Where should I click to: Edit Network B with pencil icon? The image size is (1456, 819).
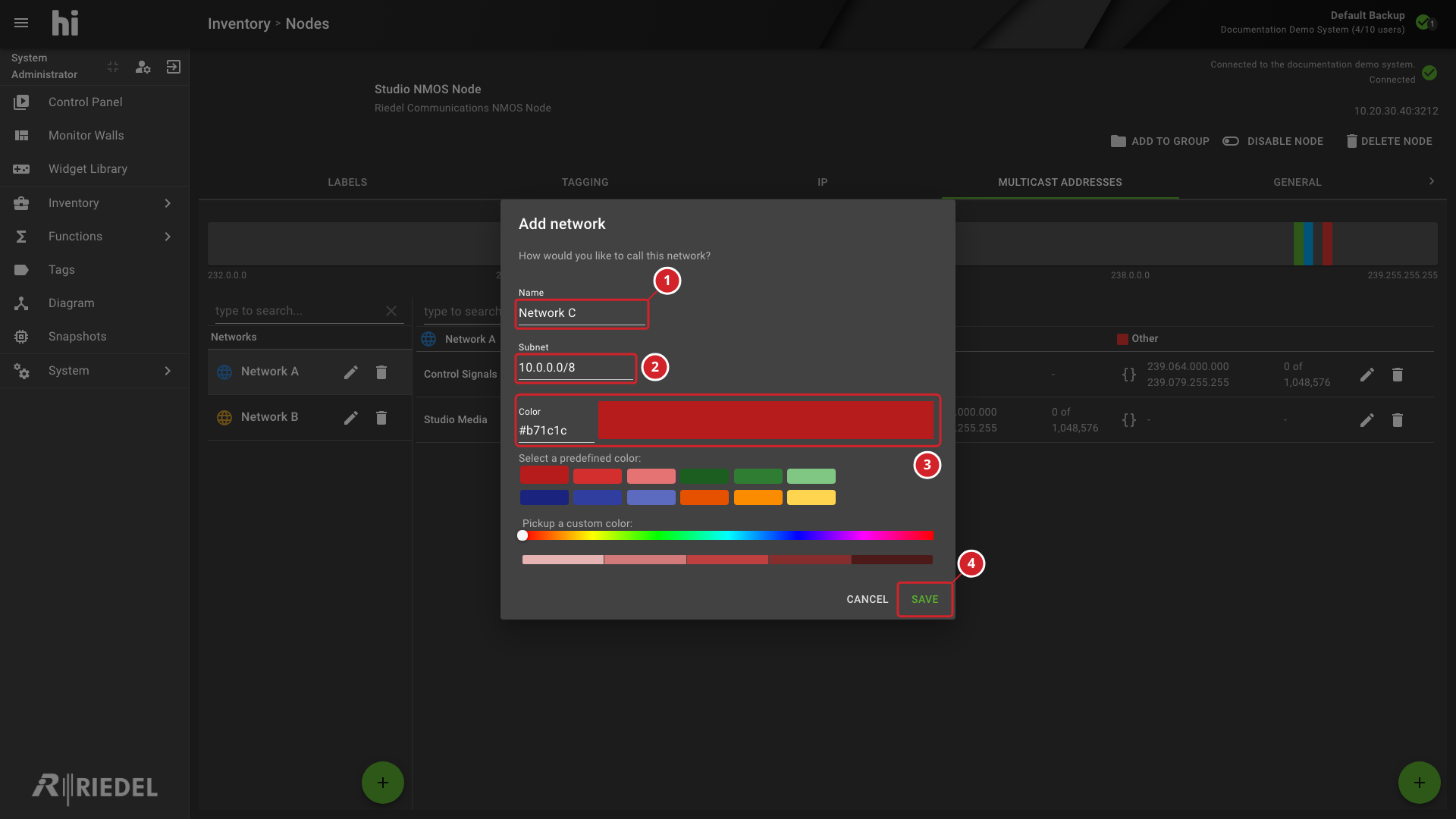click(351, 418)
